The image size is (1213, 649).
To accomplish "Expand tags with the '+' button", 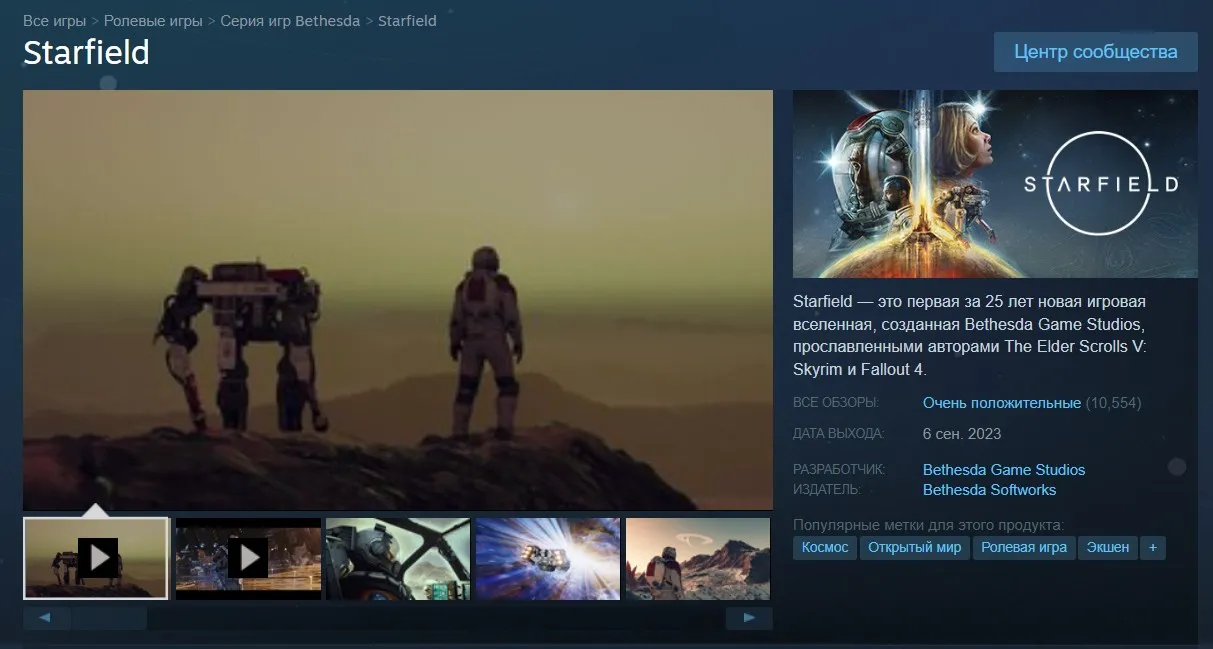I will pos(1153,547).
